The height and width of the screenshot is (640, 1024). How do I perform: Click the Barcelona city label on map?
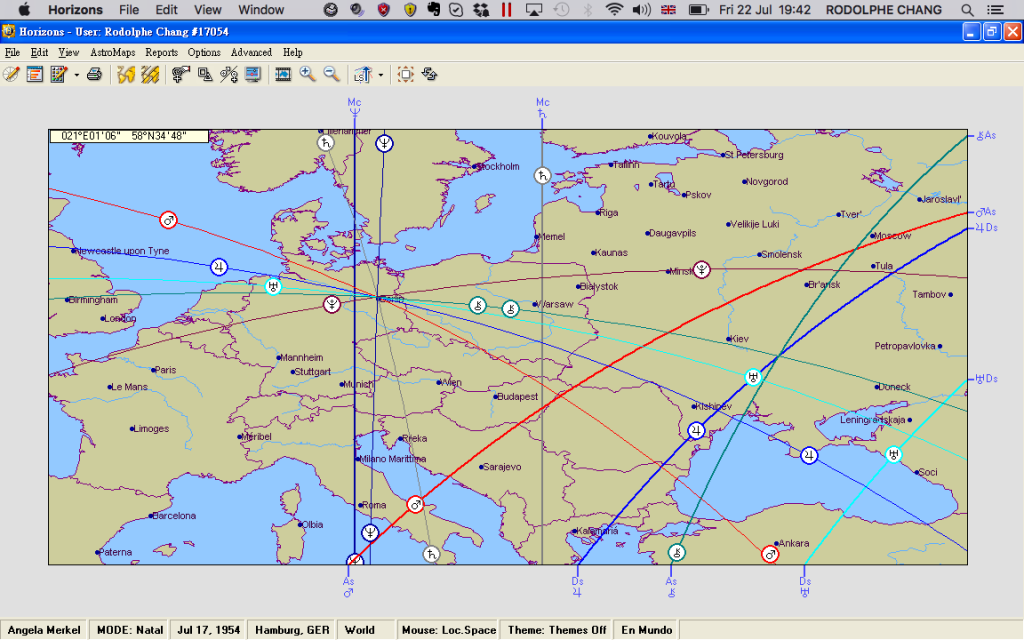pyautogui.click(x=174, y=516)
